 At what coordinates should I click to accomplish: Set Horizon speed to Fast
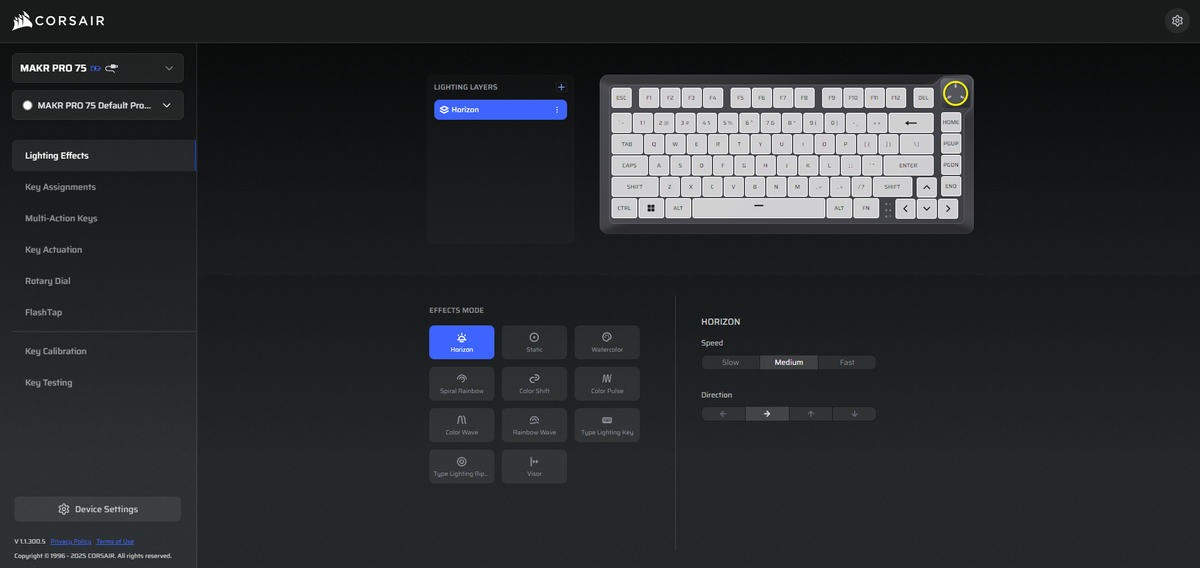[847, 362]
